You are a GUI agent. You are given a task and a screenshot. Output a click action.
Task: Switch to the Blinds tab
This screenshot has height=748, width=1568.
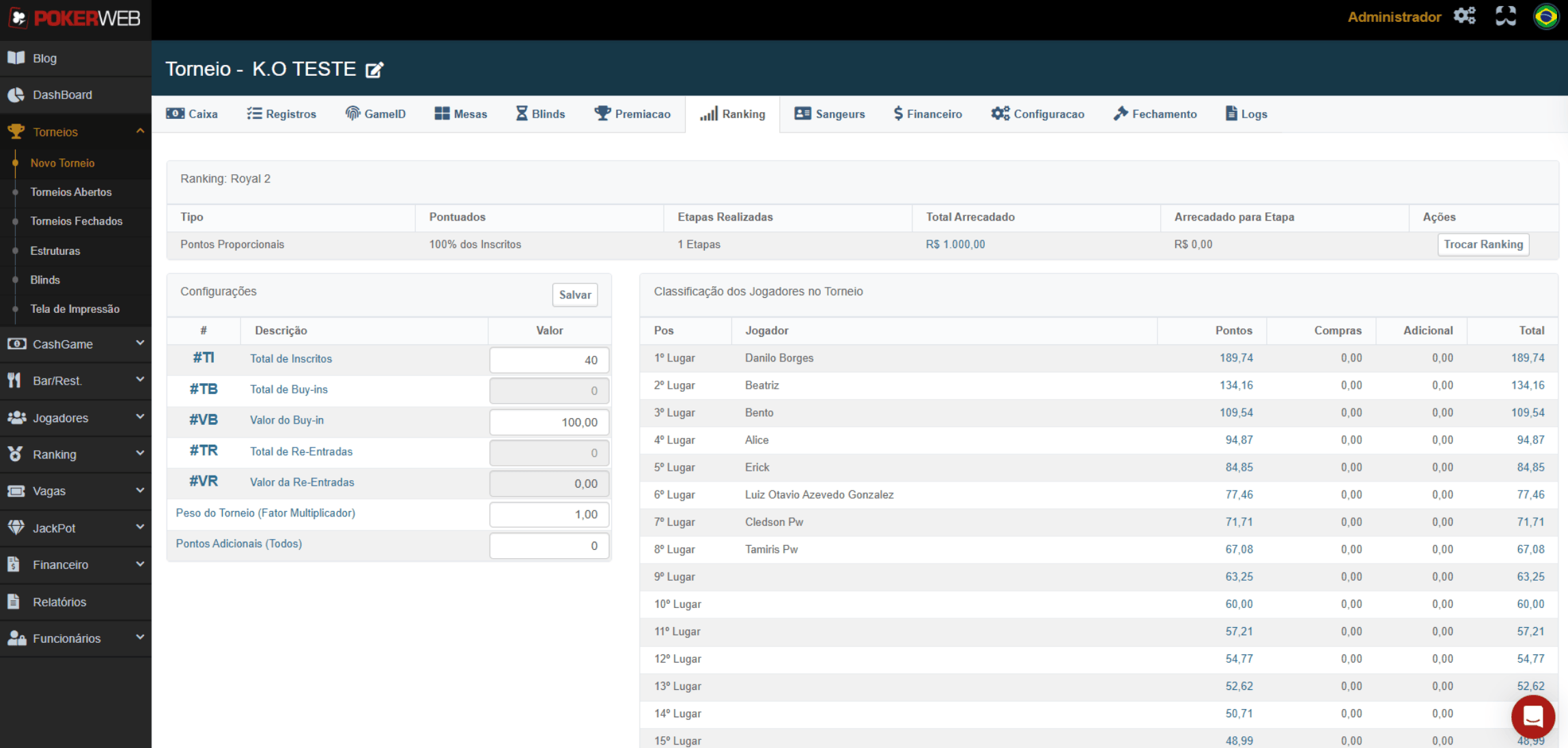point(540,114)
